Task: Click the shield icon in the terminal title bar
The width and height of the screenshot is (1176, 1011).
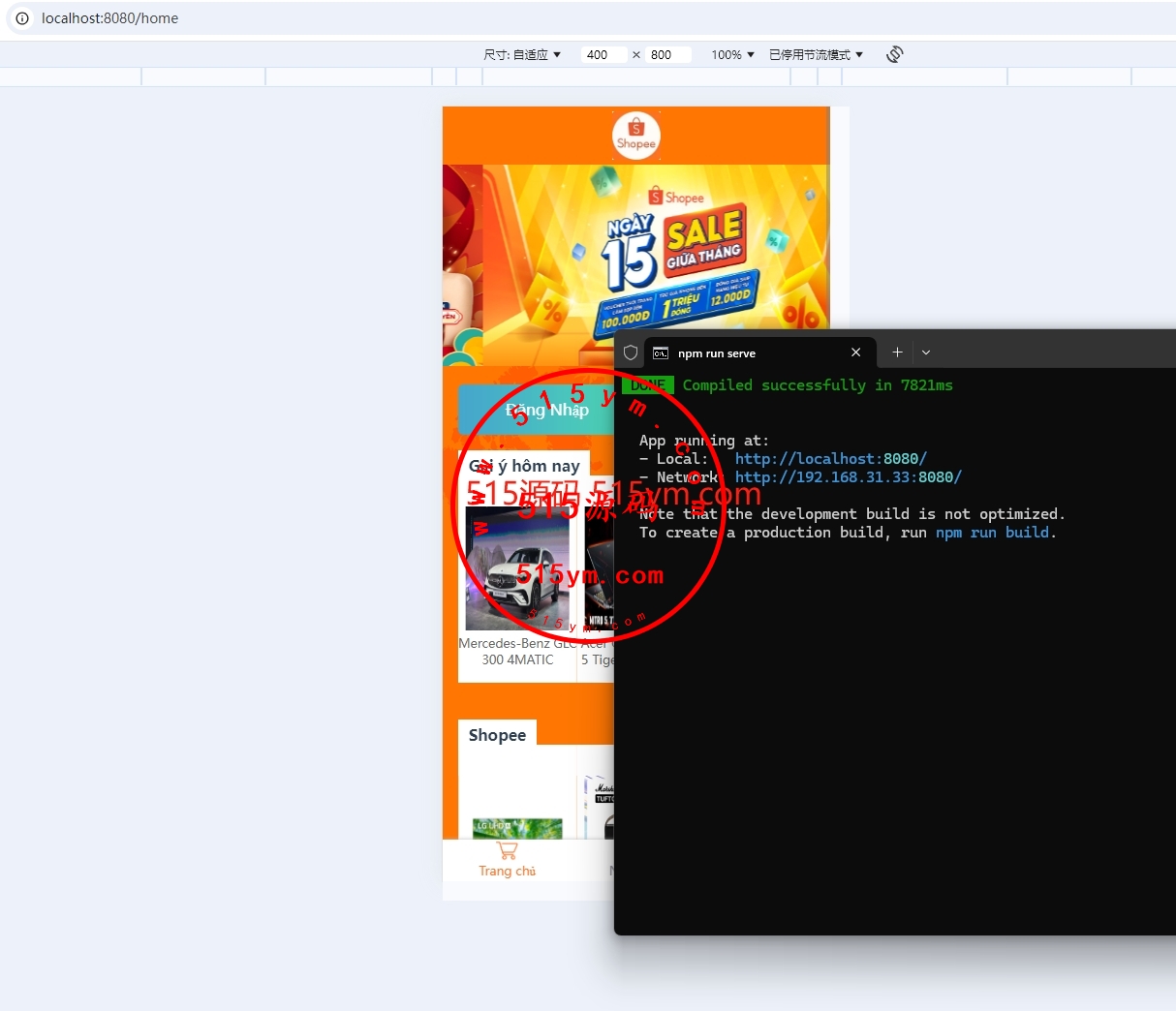Action: [631, 352]
